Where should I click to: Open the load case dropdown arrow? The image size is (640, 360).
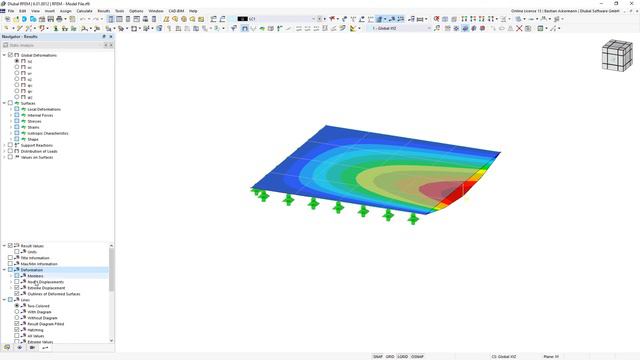click(x=313, y=19)
